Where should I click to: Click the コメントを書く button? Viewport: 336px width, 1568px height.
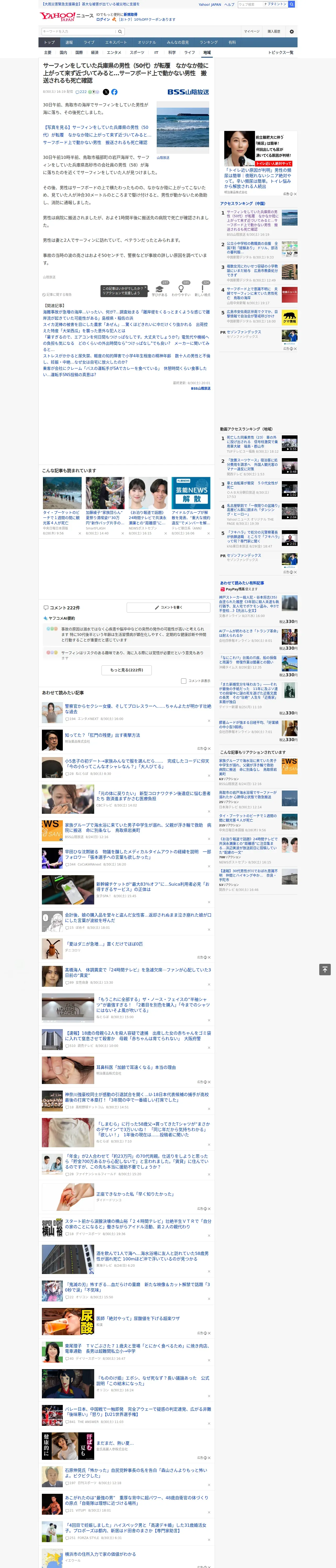click(x=168, y=608)
